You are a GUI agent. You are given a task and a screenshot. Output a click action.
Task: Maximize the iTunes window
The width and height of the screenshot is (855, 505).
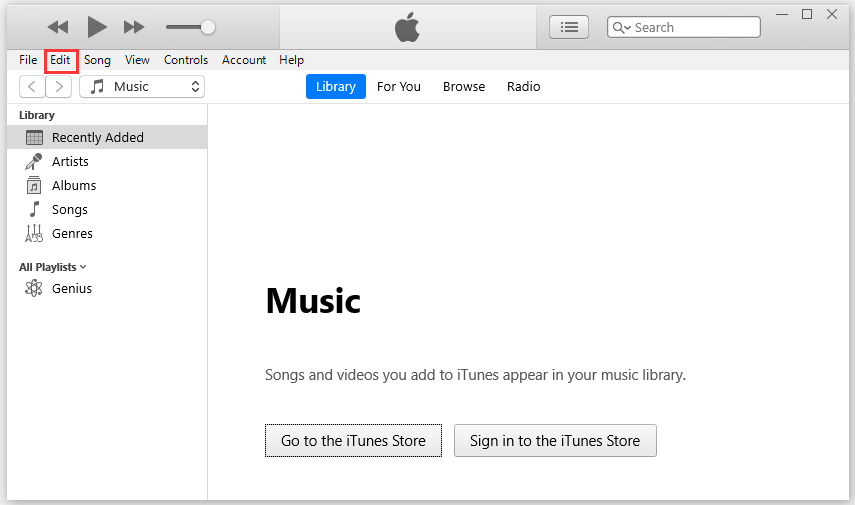(807, 14)
